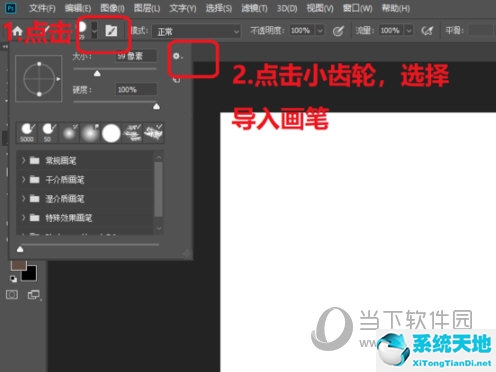
Task: Expand the 湿介质画笔 folder chevron
Action: pyautogui.click(x=23, y=199)
